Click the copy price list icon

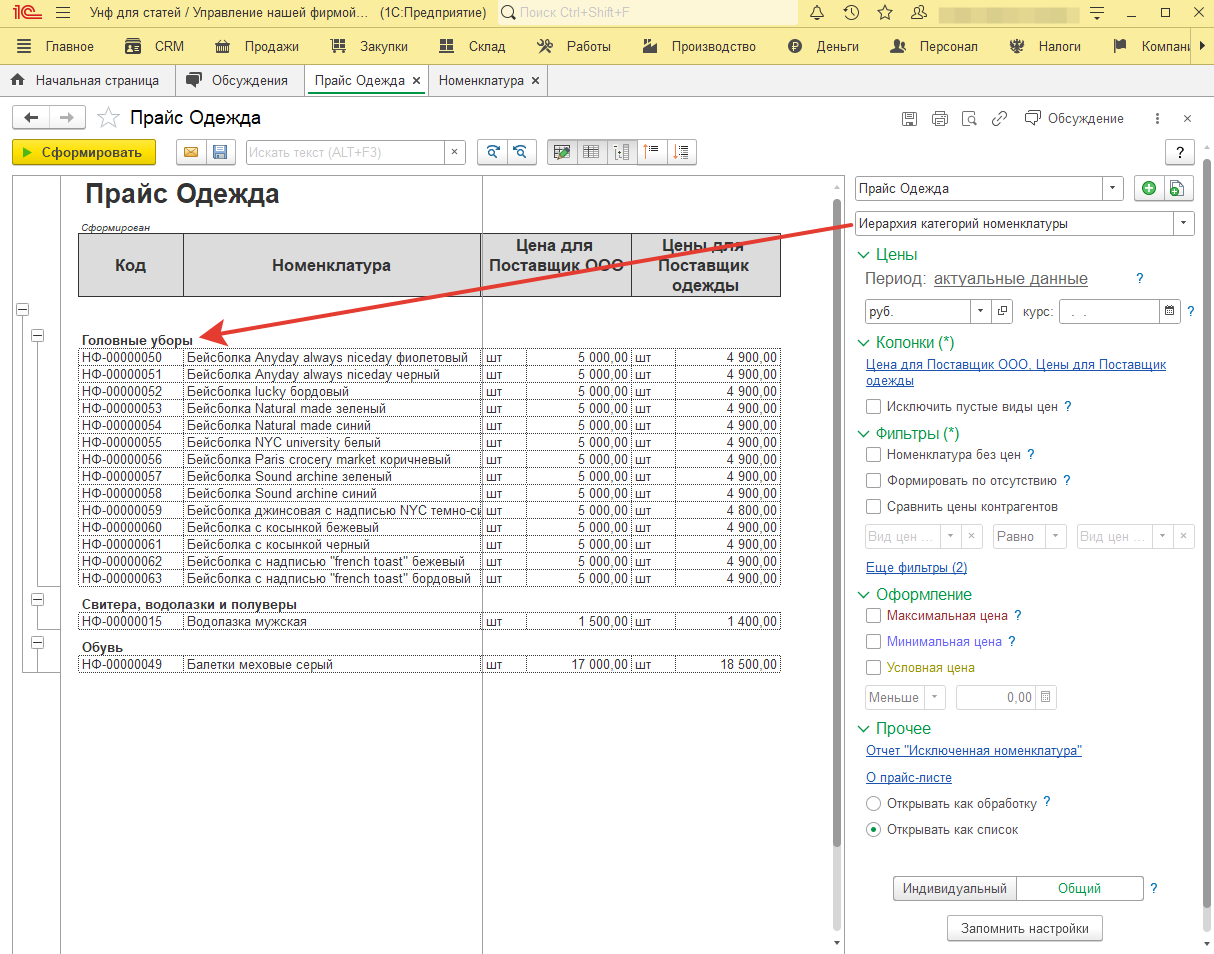[1178, 188]
